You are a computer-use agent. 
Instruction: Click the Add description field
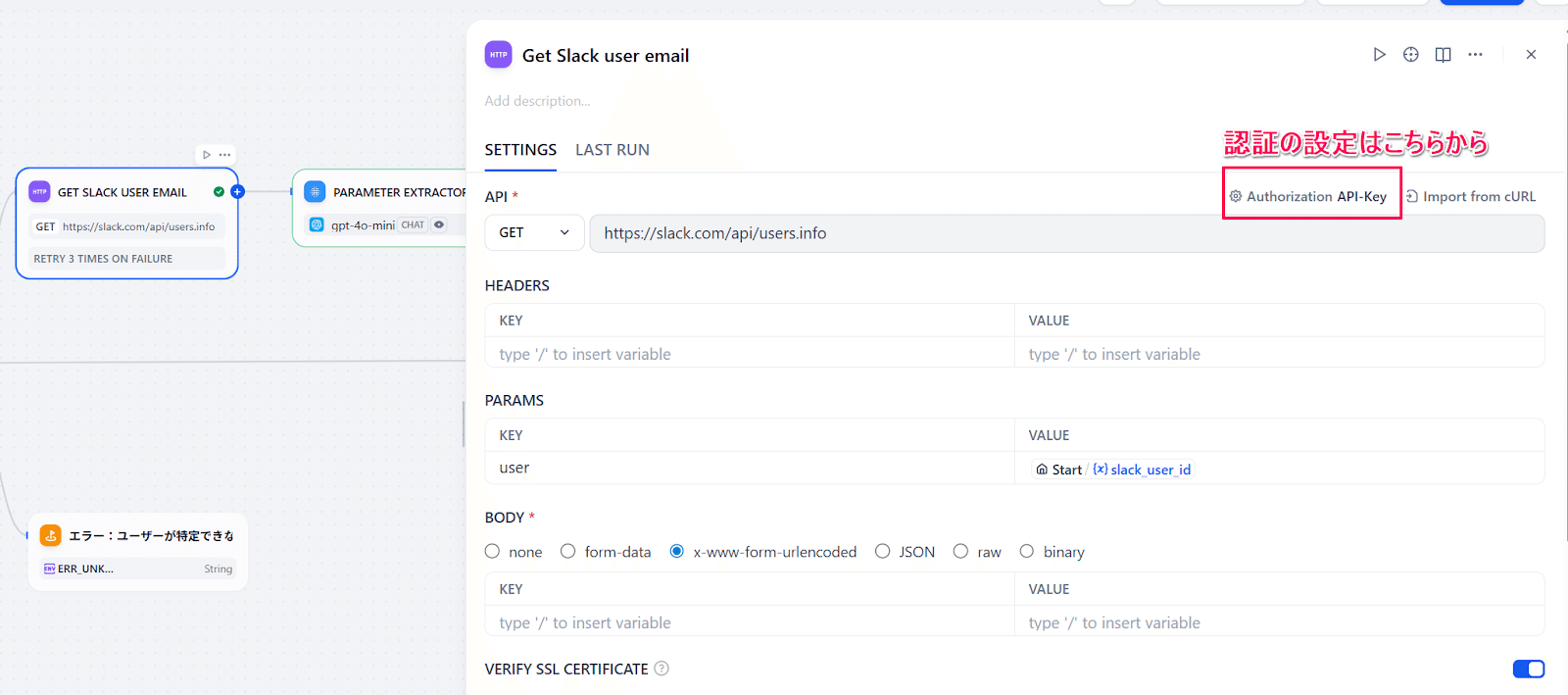(x=537, y=101)
